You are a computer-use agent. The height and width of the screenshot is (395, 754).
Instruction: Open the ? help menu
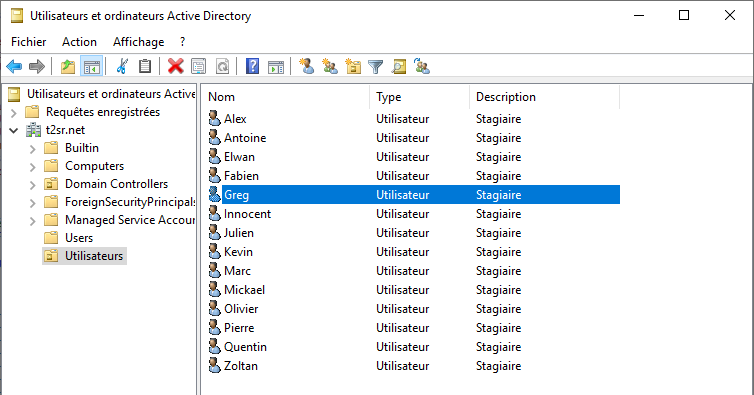pos(183,42)
